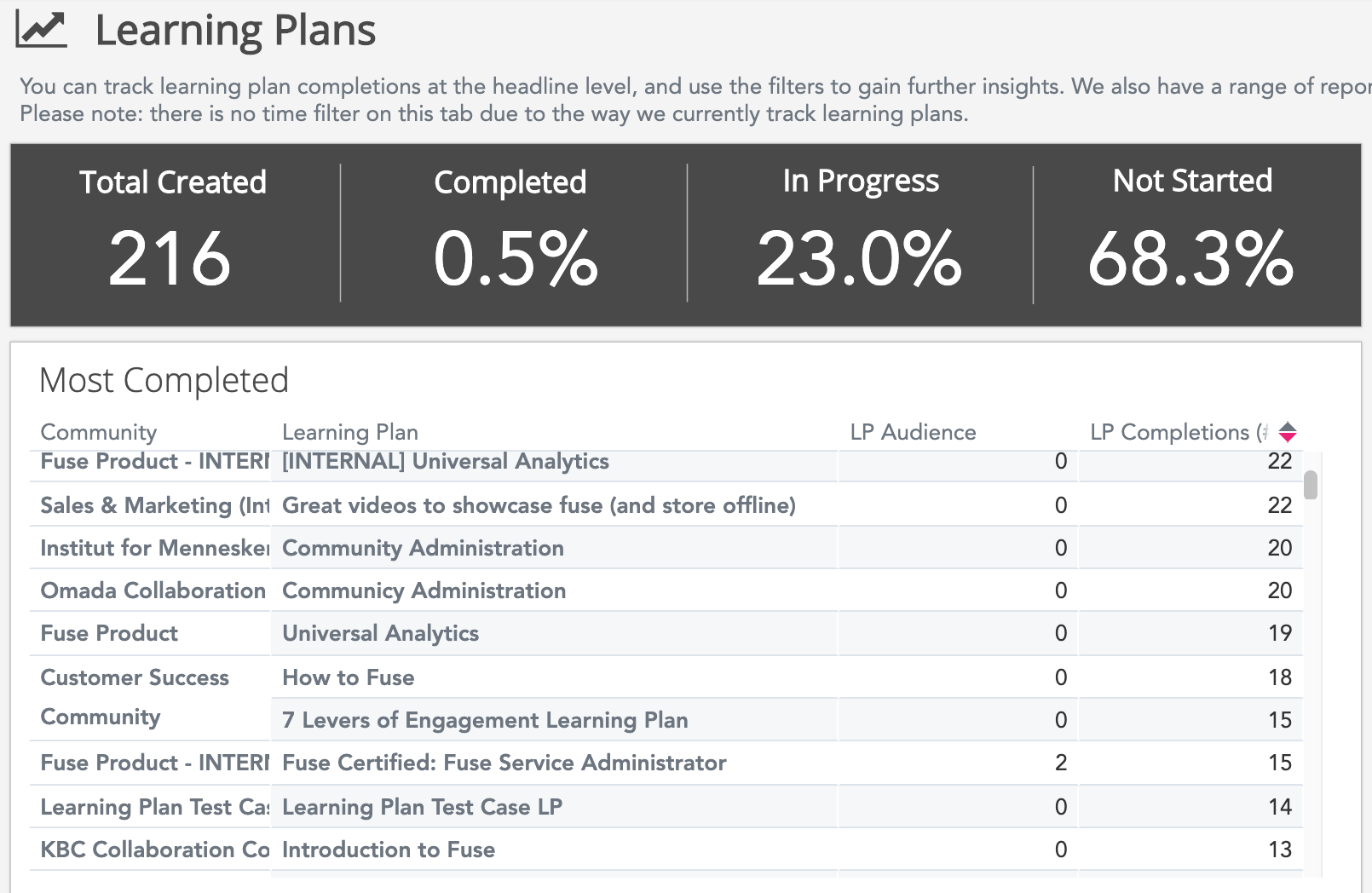
Task: Select the Introduction to Fuse plan
Action: tap(388, 850)
